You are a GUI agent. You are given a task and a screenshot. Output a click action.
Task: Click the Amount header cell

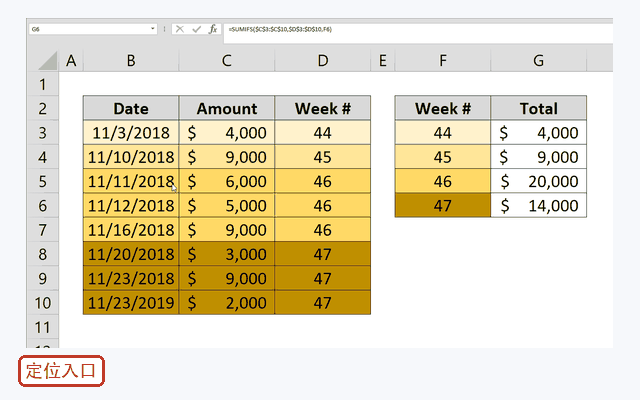[227, 109]
